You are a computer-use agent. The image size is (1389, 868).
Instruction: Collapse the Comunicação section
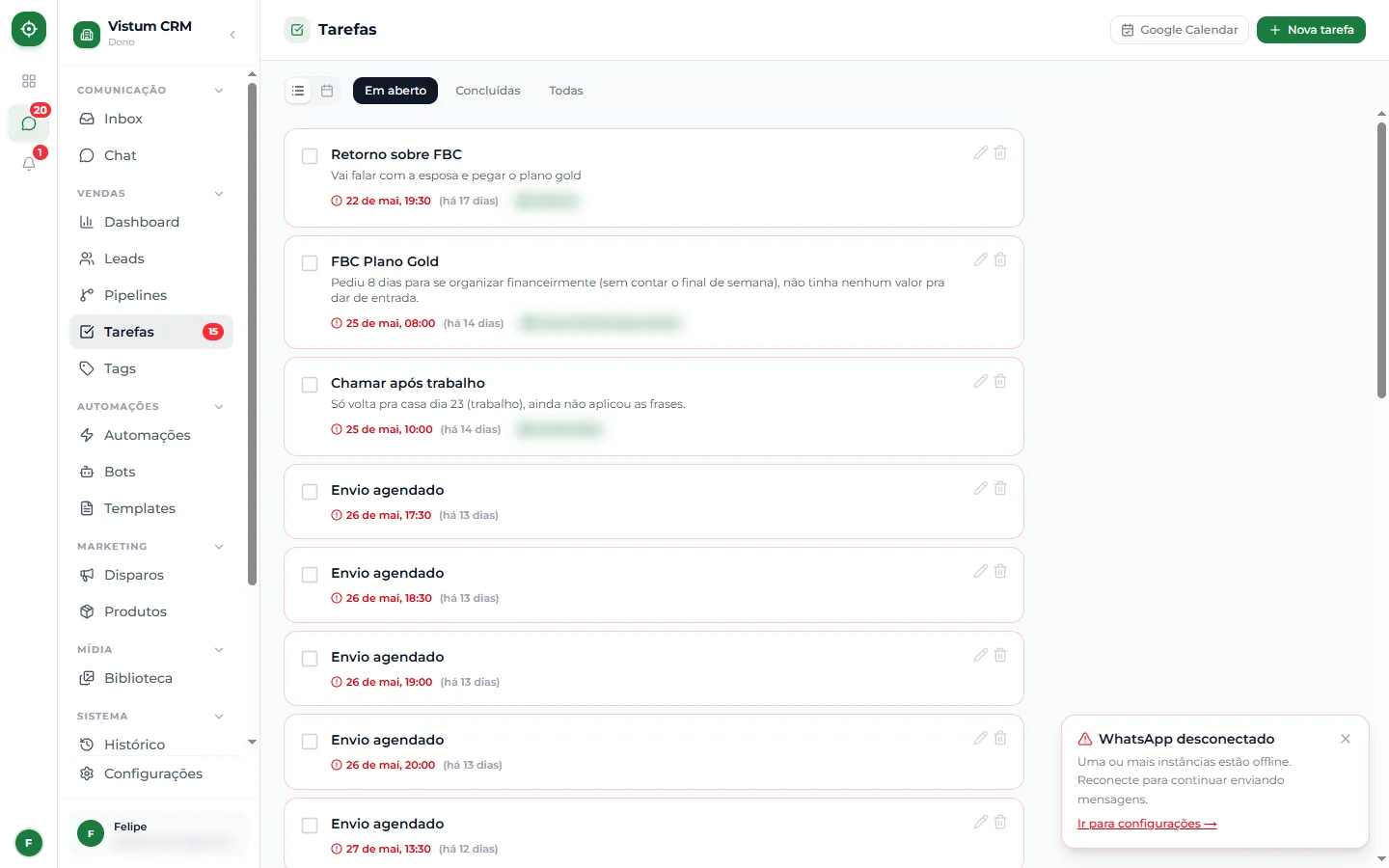[219, 91]
